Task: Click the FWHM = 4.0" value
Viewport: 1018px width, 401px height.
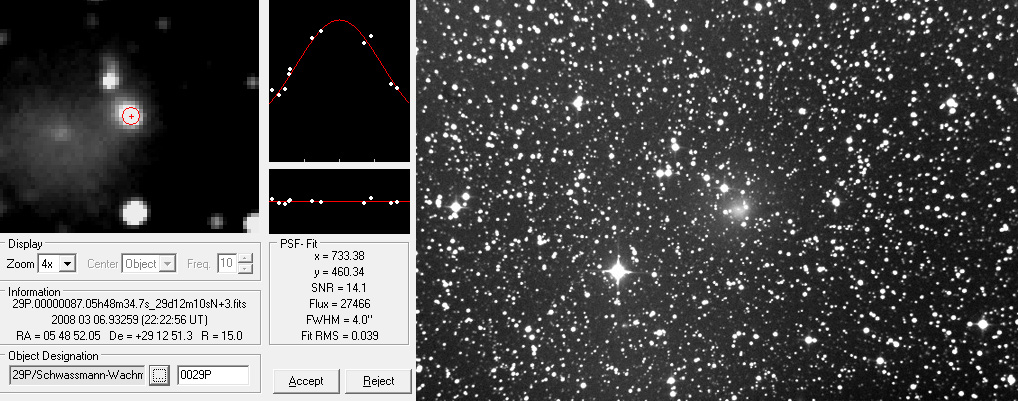Action: point(339,320)
